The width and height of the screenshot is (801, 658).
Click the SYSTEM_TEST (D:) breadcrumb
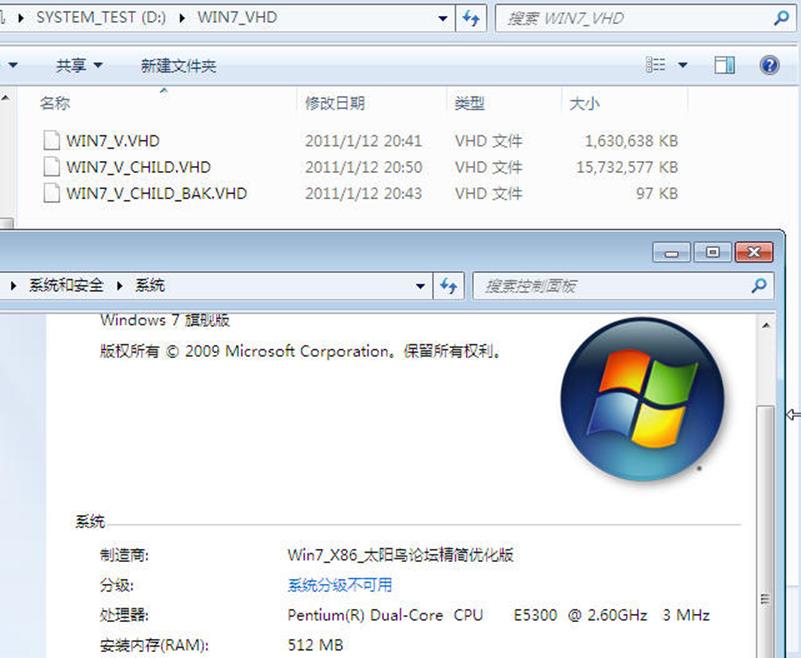click(x=101, y=17)
